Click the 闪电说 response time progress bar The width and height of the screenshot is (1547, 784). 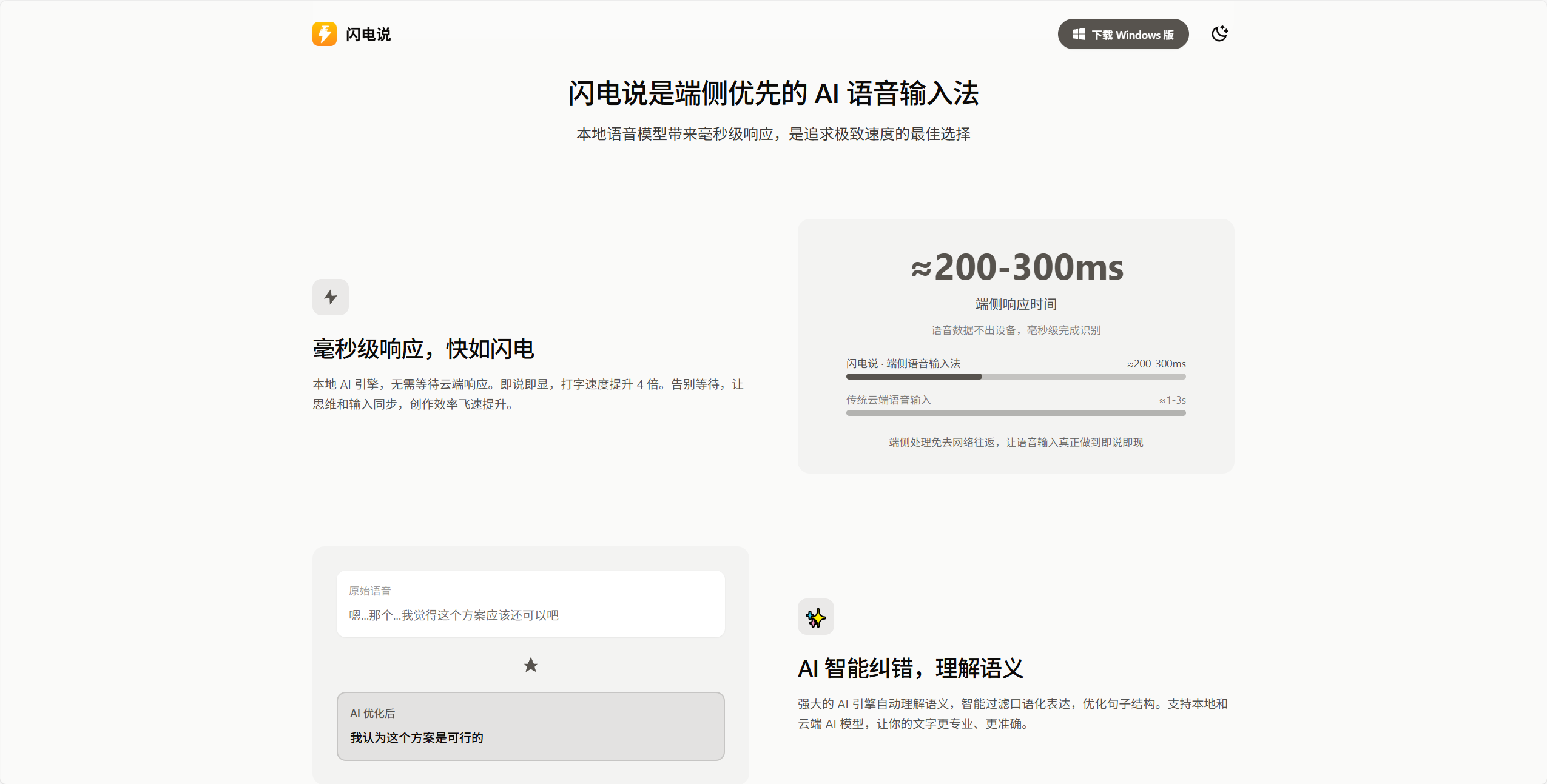tap(1016, 377)
